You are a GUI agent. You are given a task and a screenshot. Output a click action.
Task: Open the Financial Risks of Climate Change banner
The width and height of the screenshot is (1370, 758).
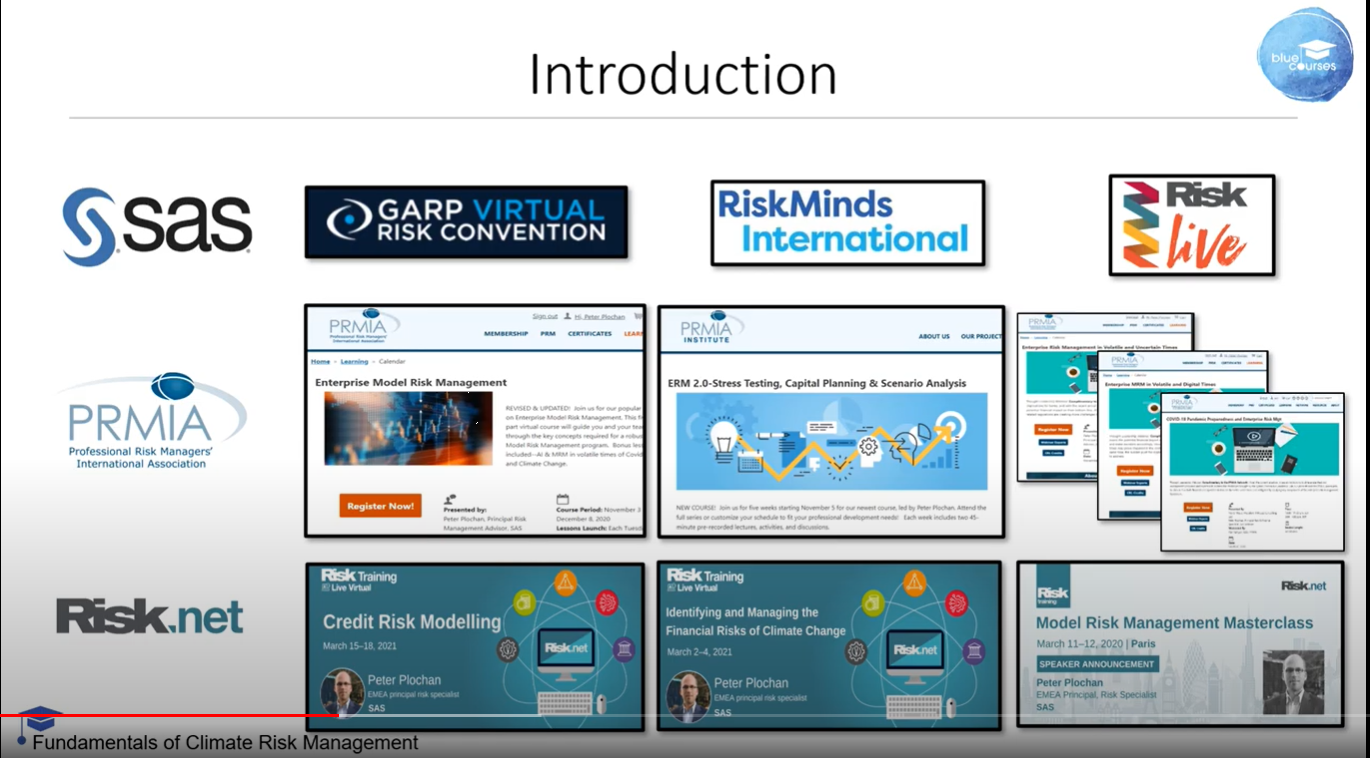829,645
